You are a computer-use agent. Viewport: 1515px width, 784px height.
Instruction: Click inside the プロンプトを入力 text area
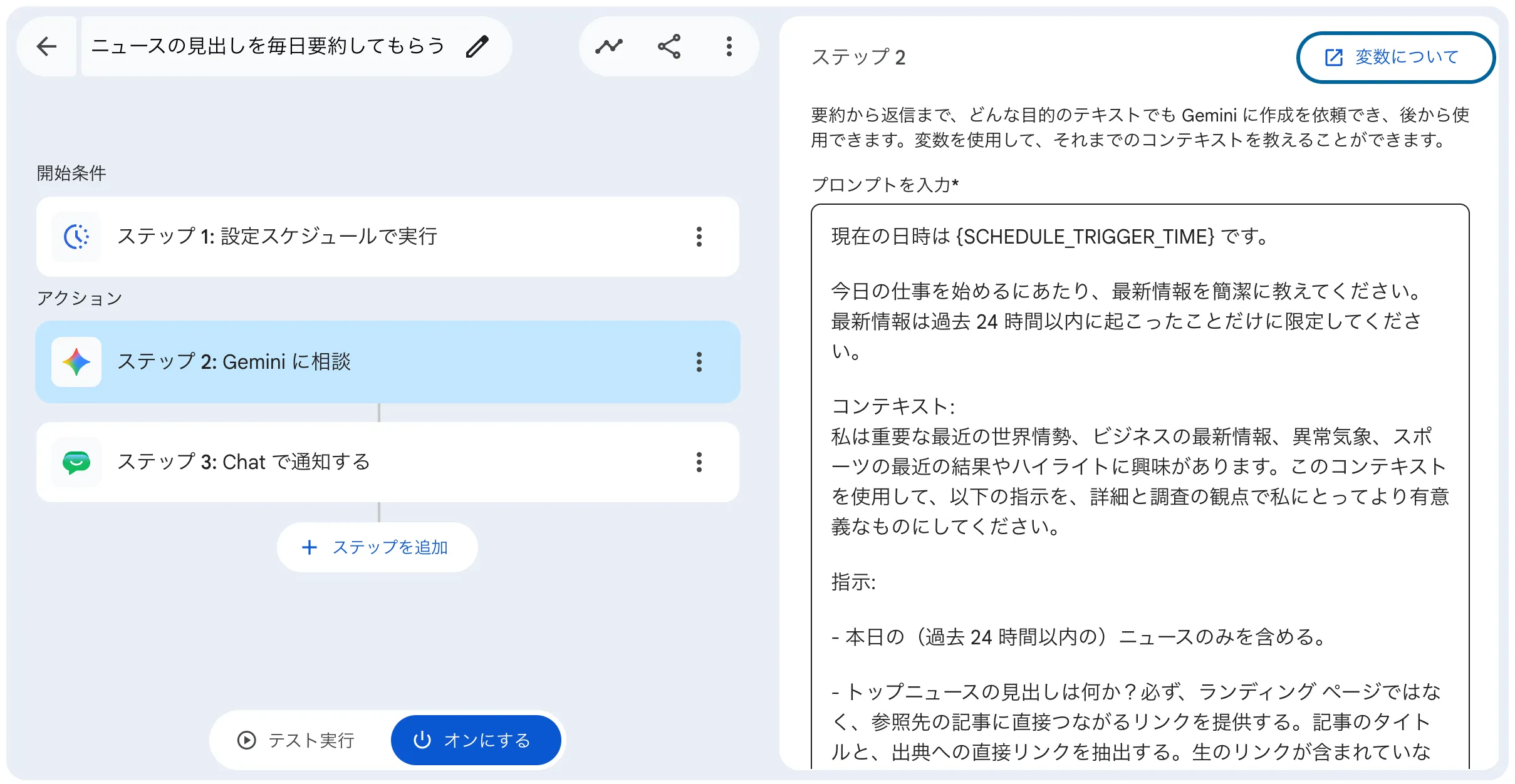pos(1140,486)
